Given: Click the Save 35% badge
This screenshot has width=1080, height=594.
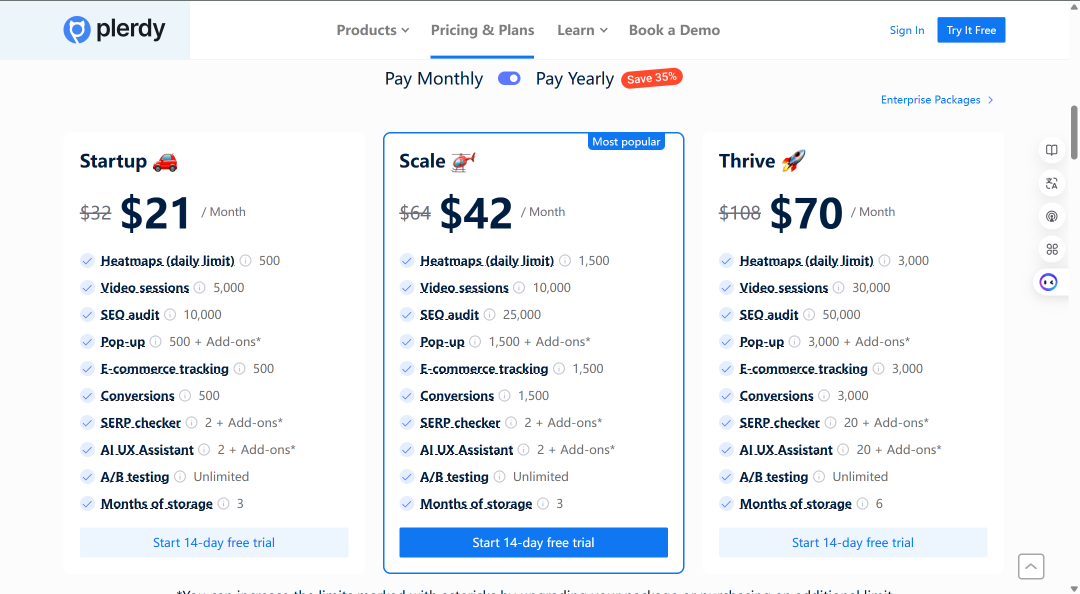Looking at the screenshot, I should [x=652, y=78].
